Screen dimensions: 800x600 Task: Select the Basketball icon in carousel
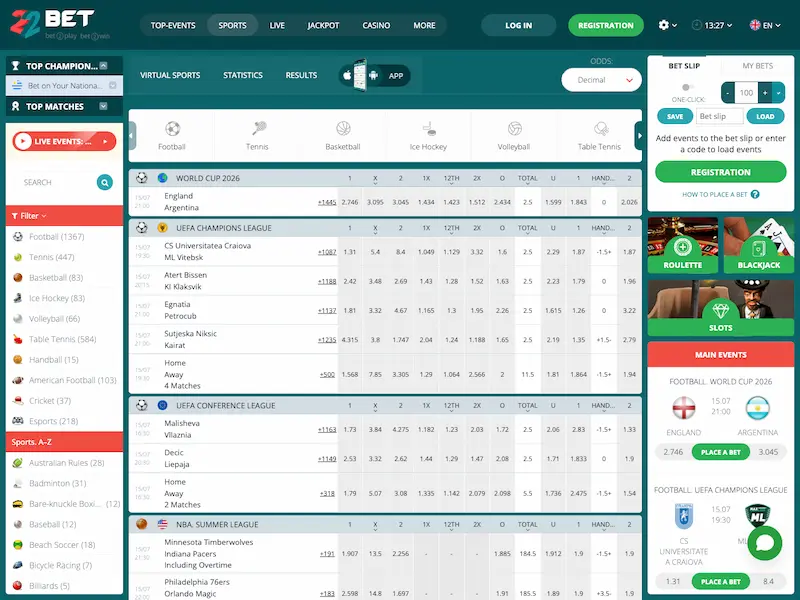343,129
